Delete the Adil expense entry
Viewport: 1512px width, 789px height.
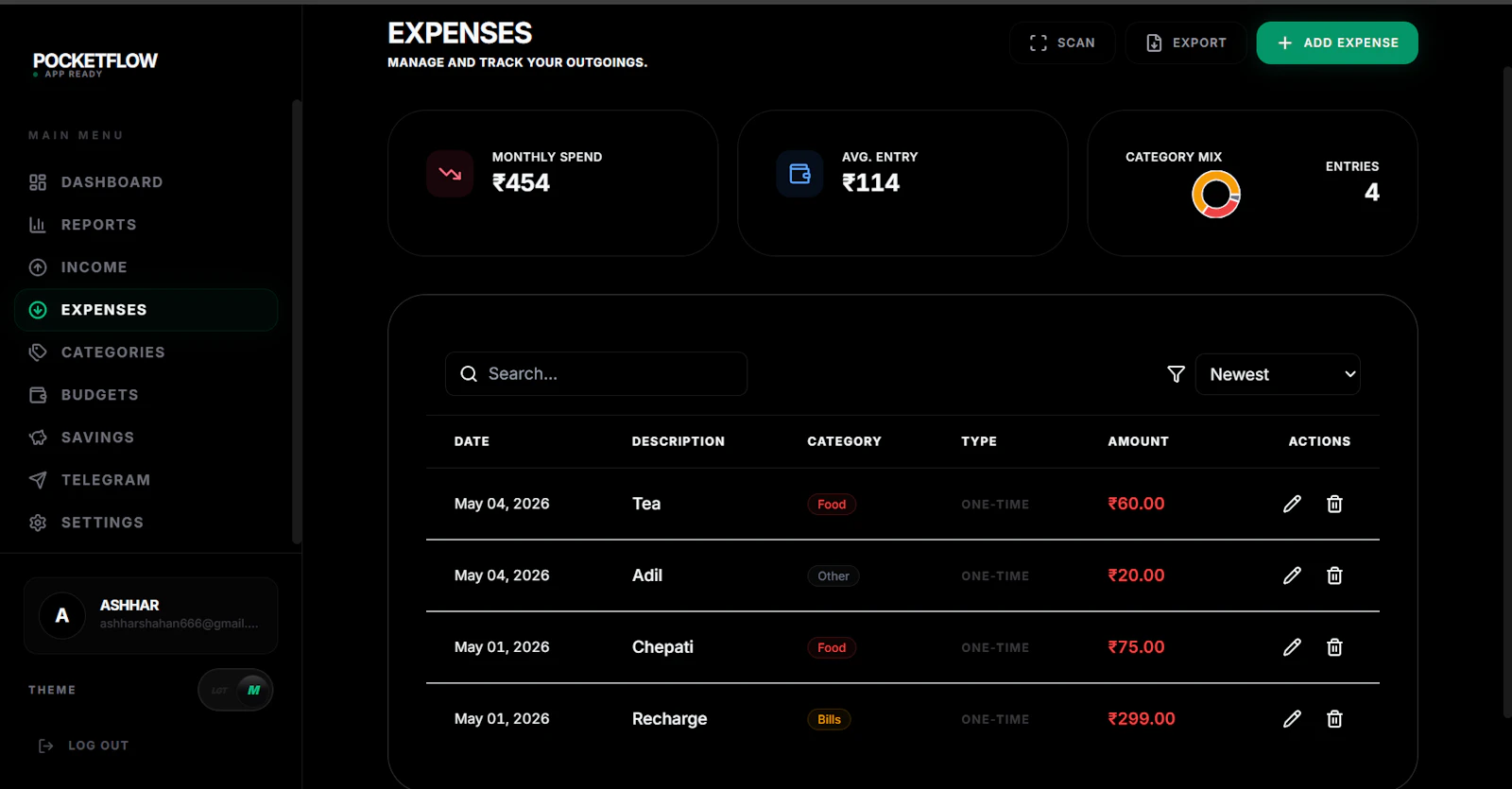click(x=1334, y=575)
